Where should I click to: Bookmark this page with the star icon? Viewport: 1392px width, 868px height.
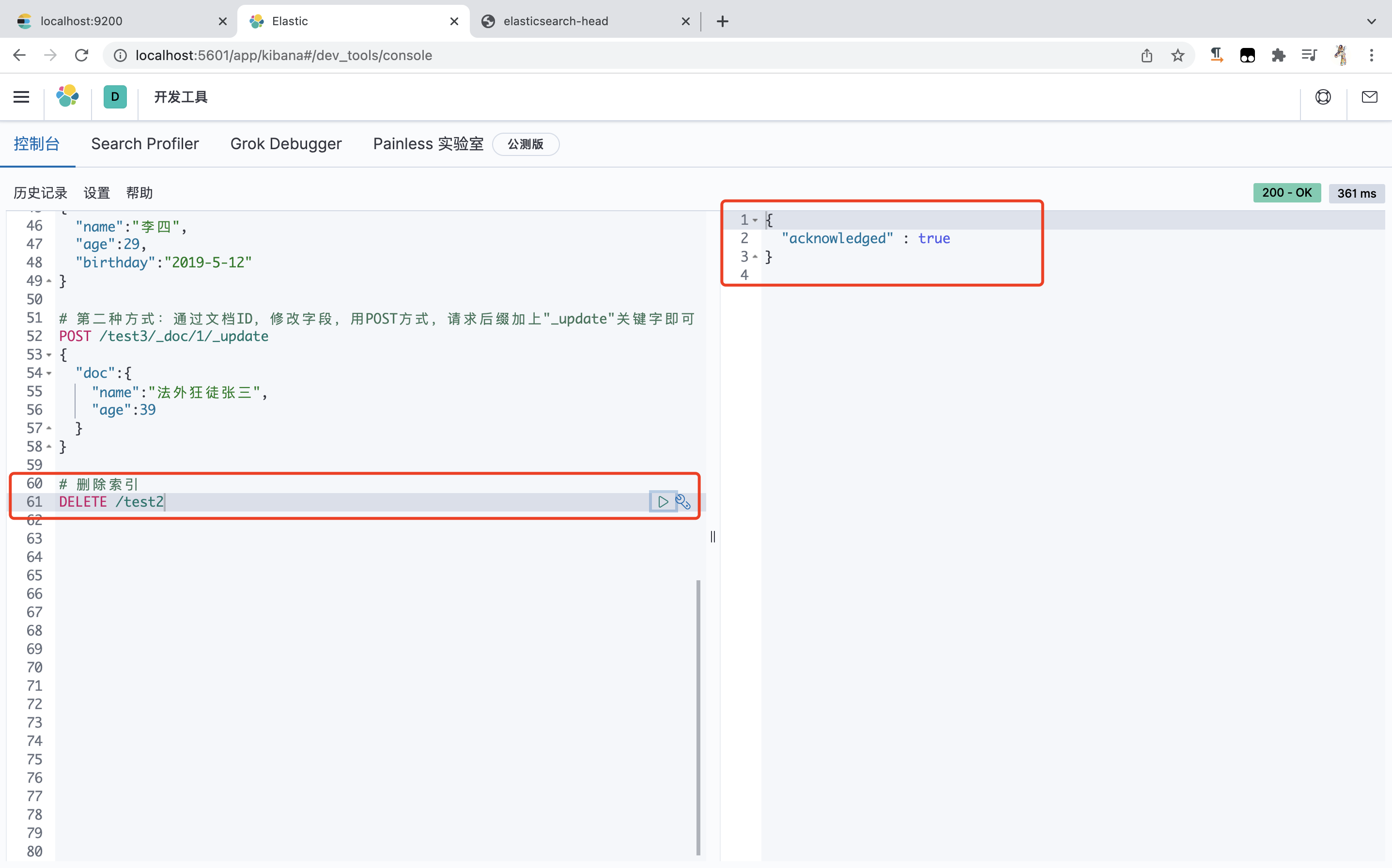click(1177, 55)
